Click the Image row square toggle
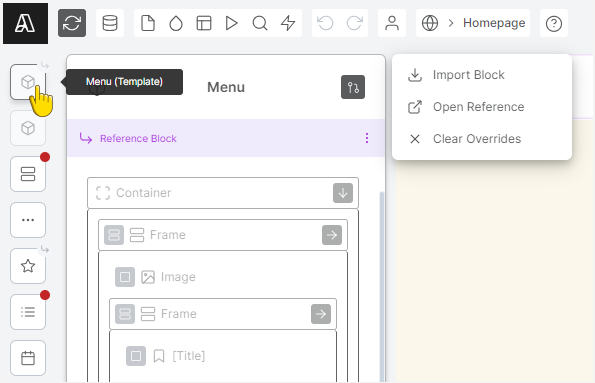 point(125,277)
